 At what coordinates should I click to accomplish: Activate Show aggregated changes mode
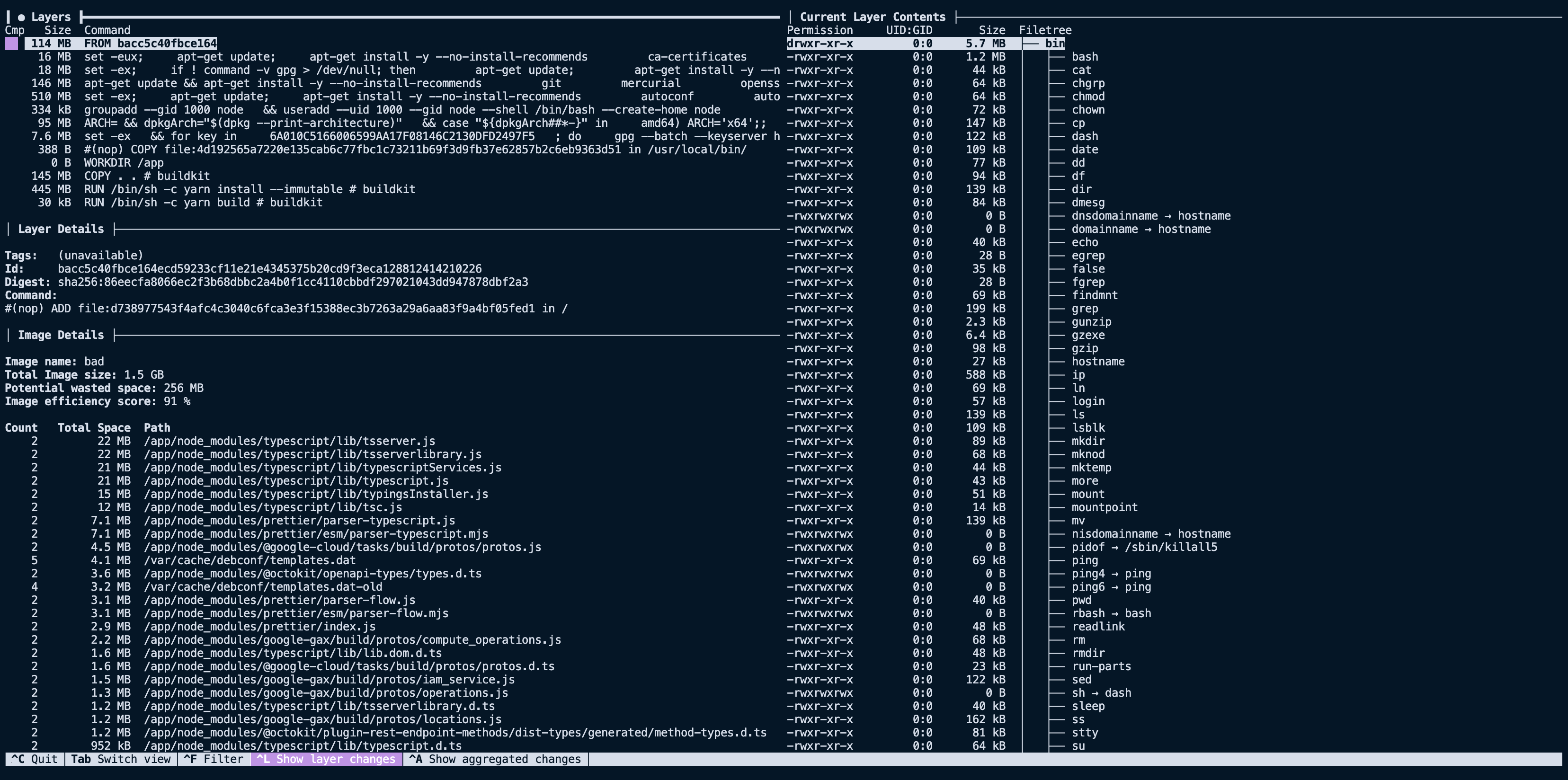(495, 759)
